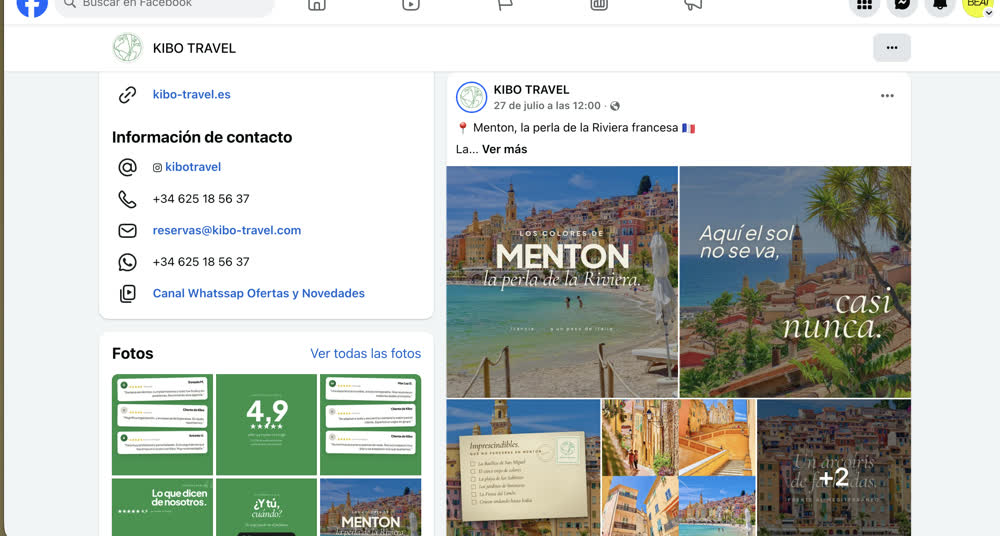Open Messenger chats
1000x536 pixels.
tap(902, 5)
